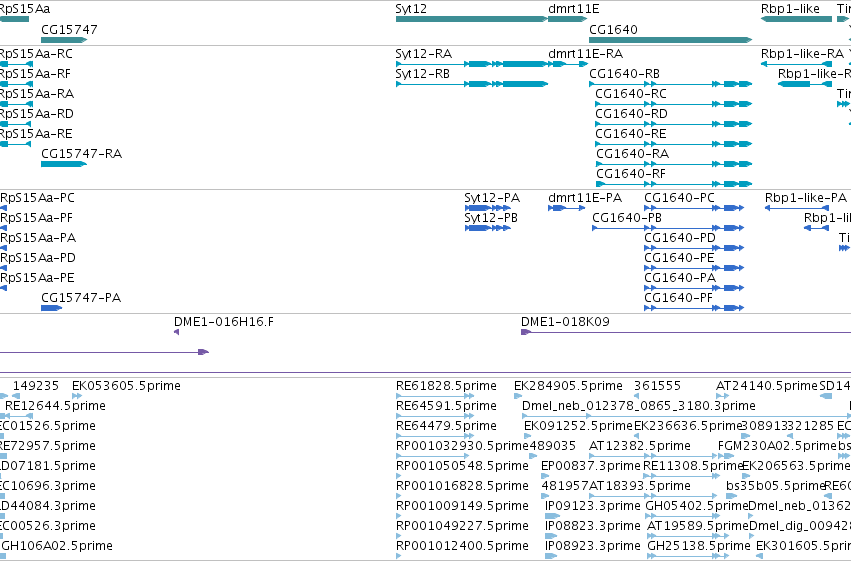Click the dmrt11E-PA protein label

(585, 198)
